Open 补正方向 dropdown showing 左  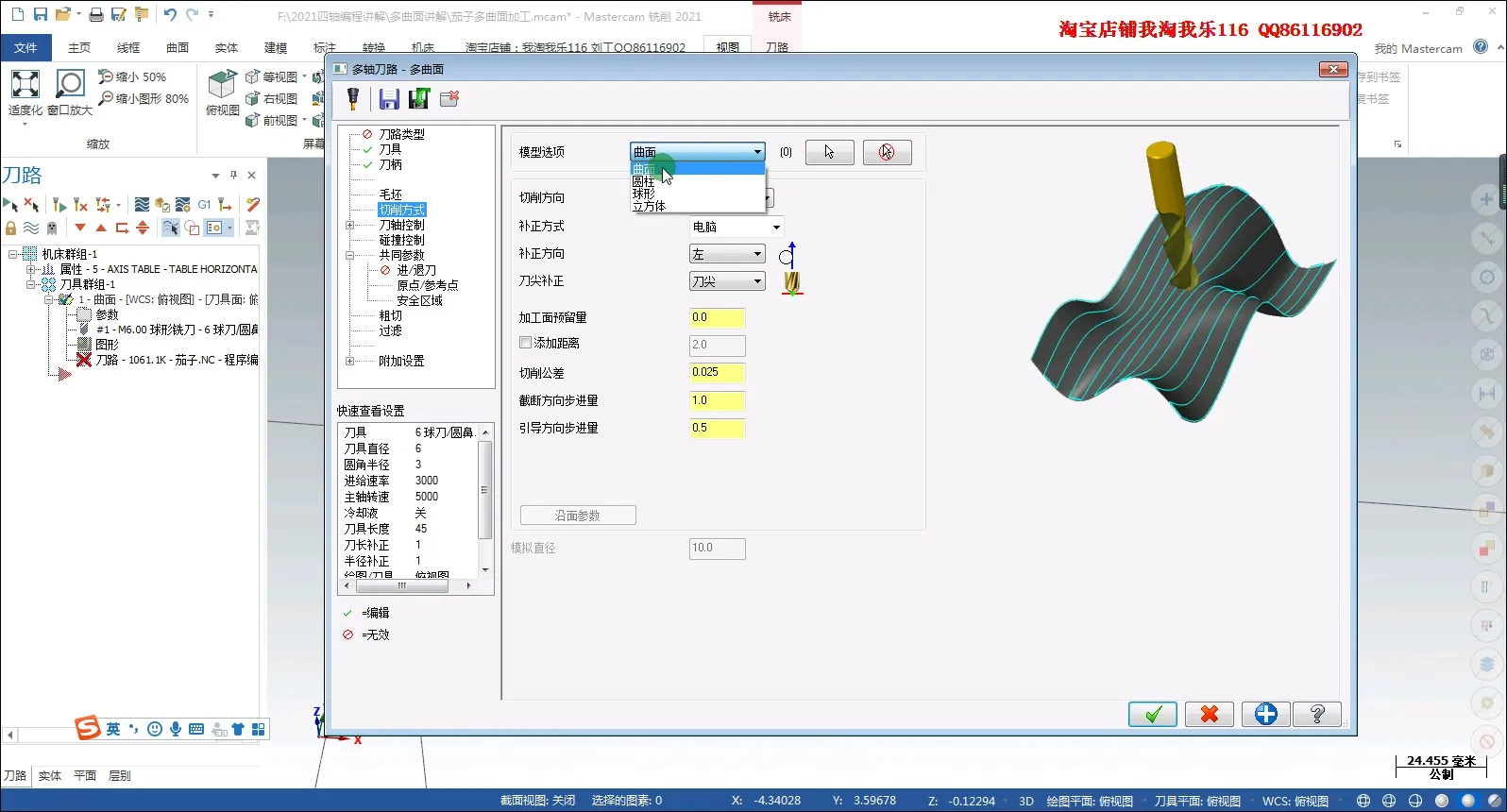727,254
